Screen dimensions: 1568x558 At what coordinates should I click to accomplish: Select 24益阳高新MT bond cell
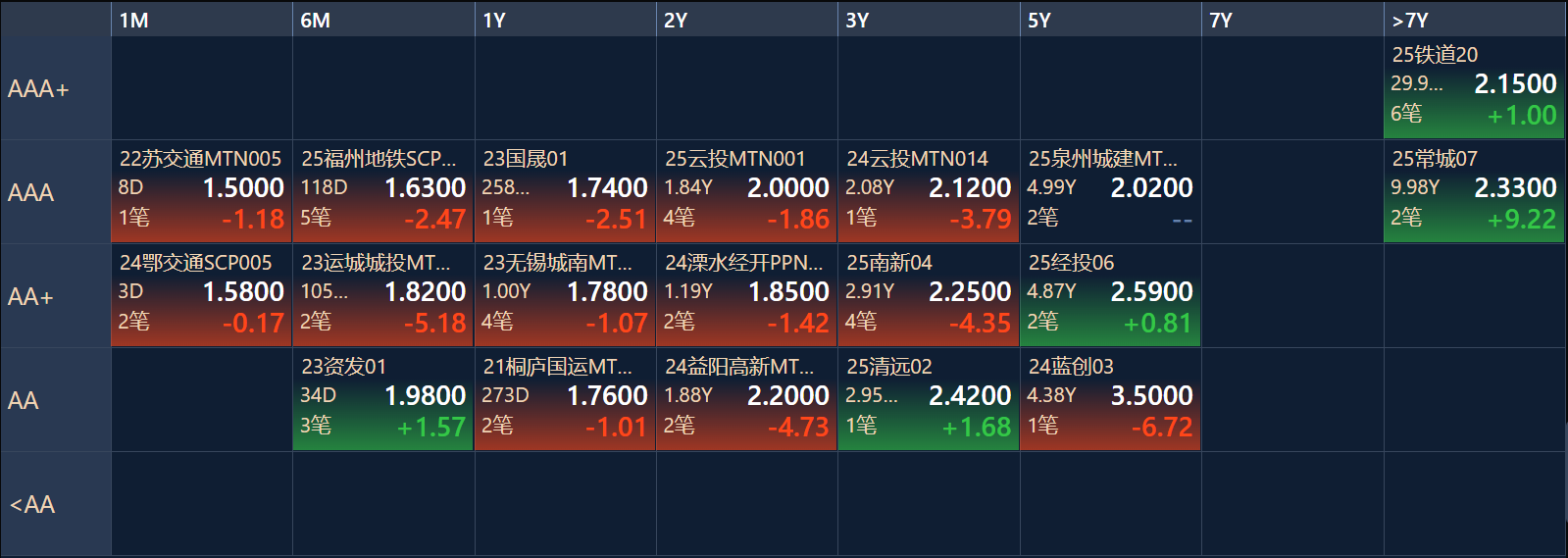746,400
